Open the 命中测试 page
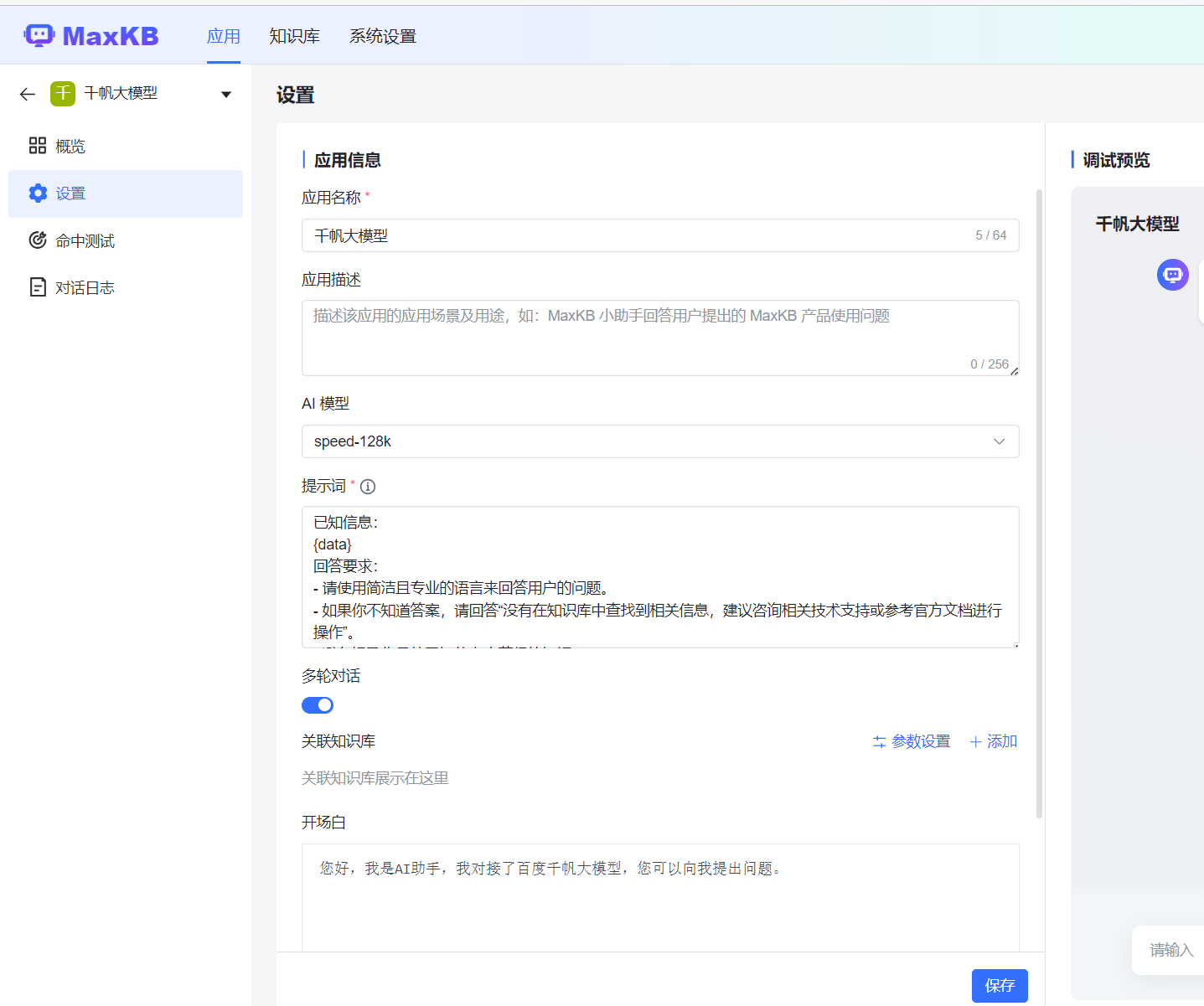1204x1006 pixels. (126, 240)
